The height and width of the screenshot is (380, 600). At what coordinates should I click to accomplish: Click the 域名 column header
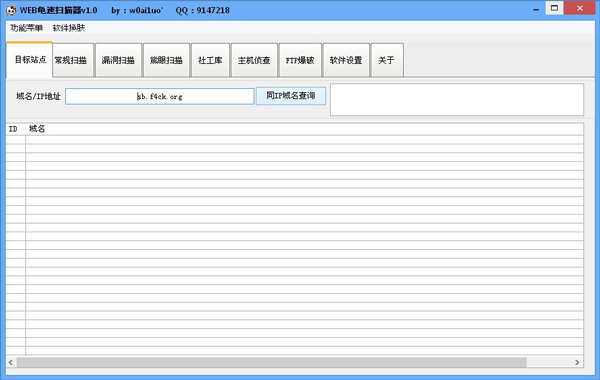coord(305,129)
